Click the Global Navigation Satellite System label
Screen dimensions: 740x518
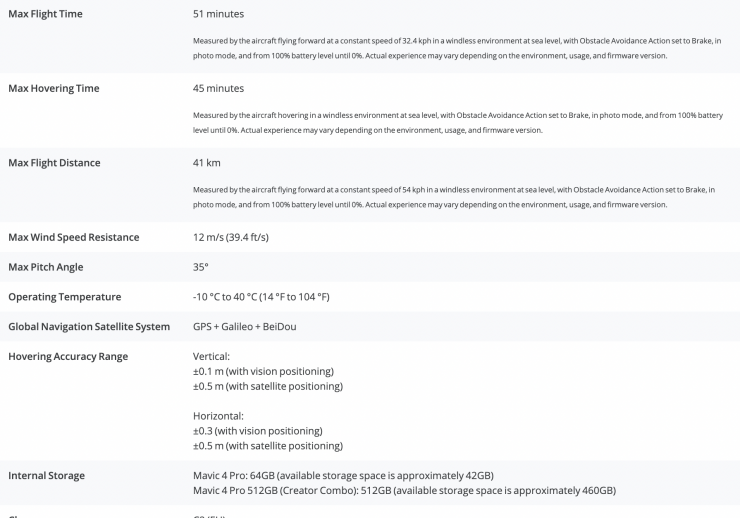point(89,327)
